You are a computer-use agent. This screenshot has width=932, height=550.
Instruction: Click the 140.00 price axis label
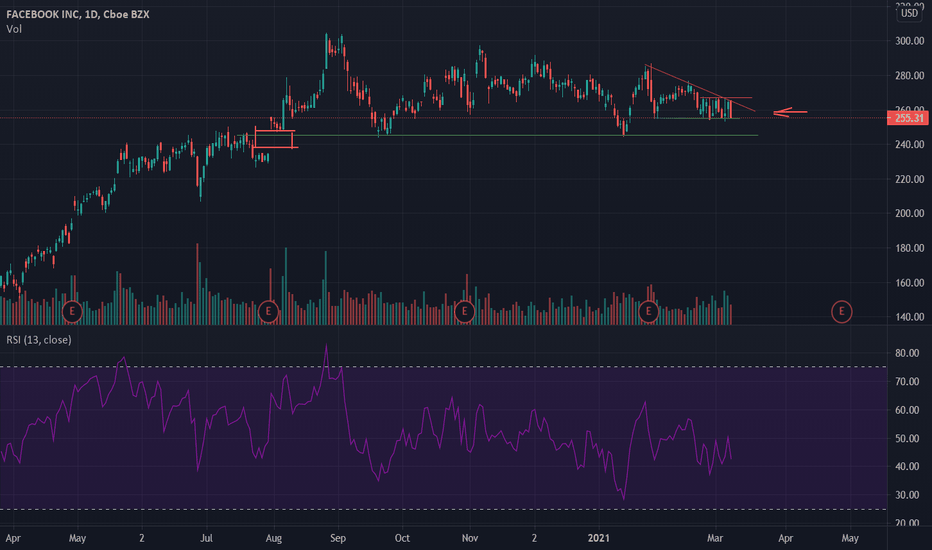(x=909, y=317)
